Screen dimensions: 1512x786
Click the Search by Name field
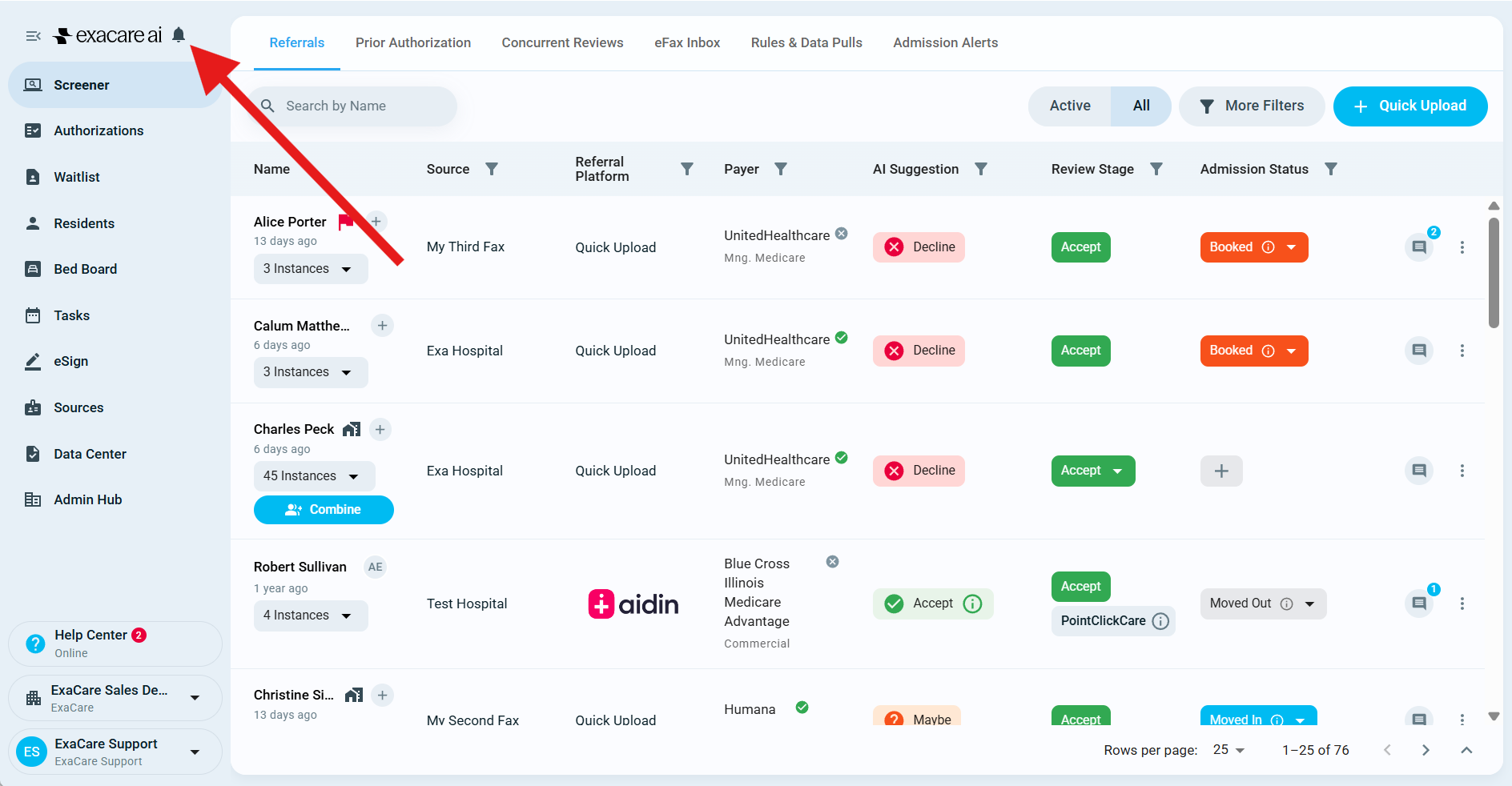353,106
